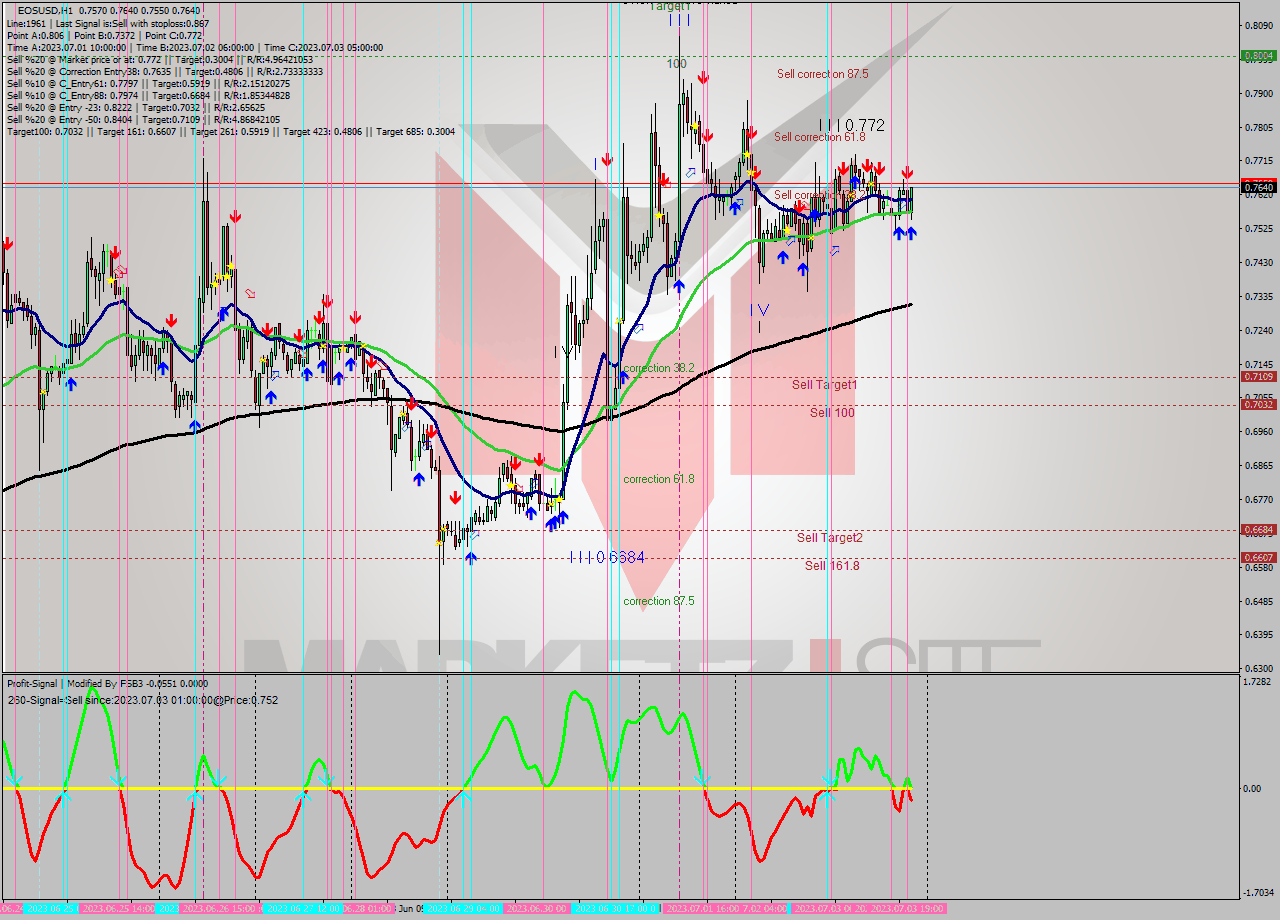Click the red 0.7109 price tag
This screenshot has height=920, width=1280.
(x=1258, y=377)
